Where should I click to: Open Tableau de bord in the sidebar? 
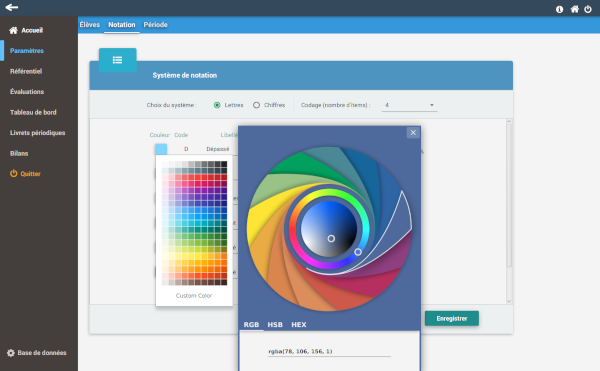(x=33, y=112)
